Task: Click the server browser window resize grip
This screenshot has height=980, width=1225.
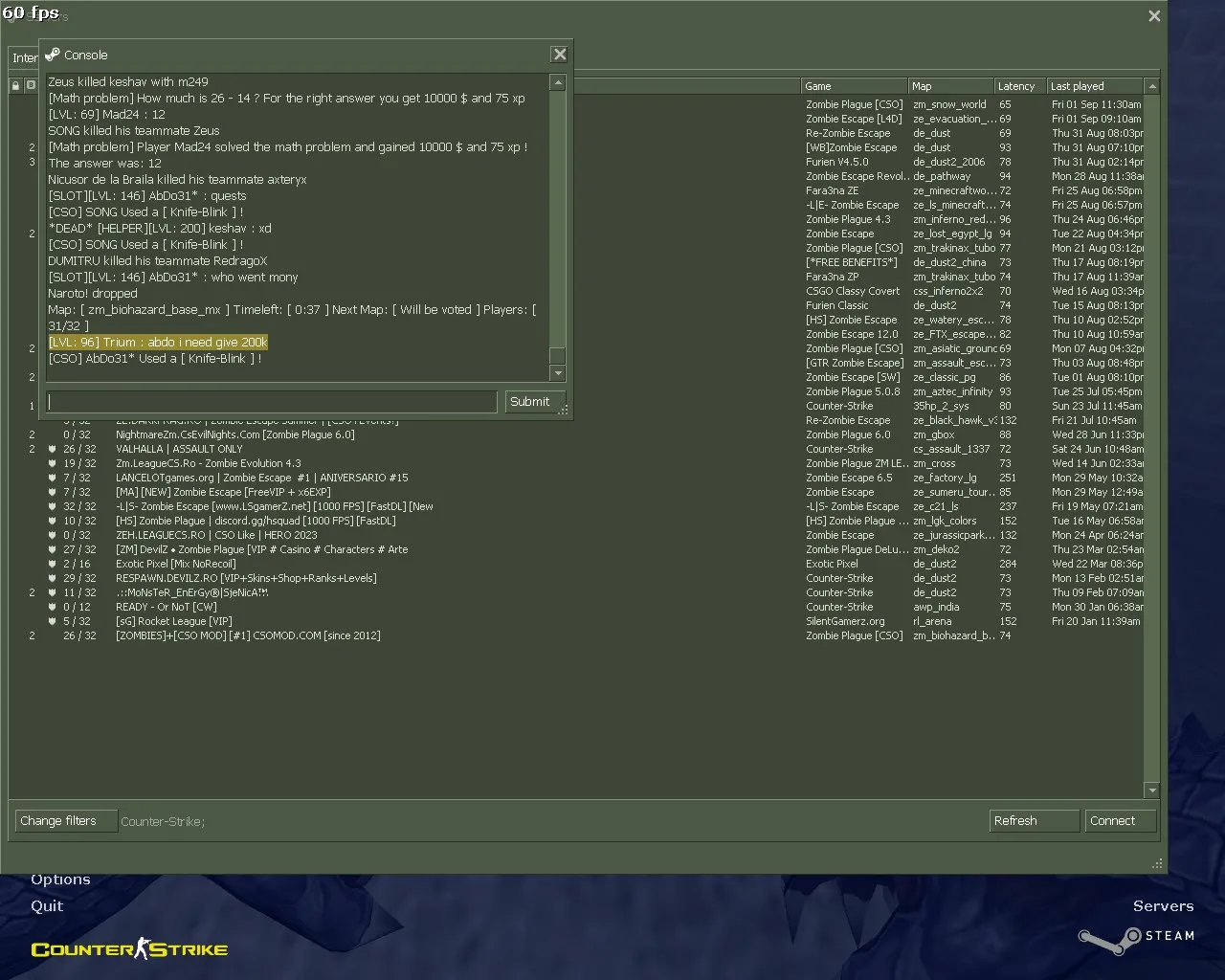Action: pos(1157,862)
